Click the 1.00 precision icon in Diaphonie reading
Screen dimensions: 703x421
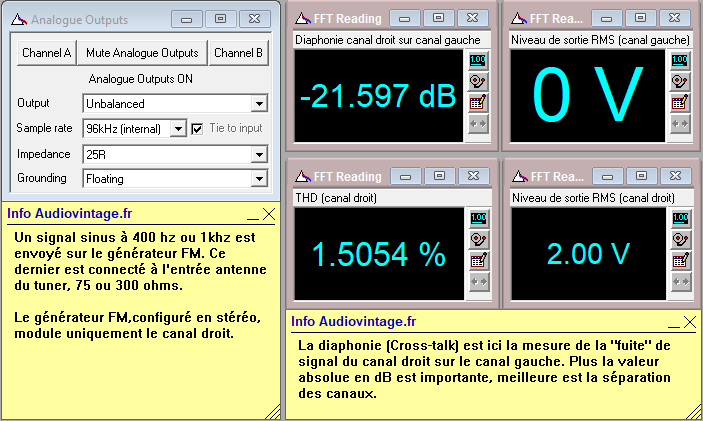click(478, 60)
